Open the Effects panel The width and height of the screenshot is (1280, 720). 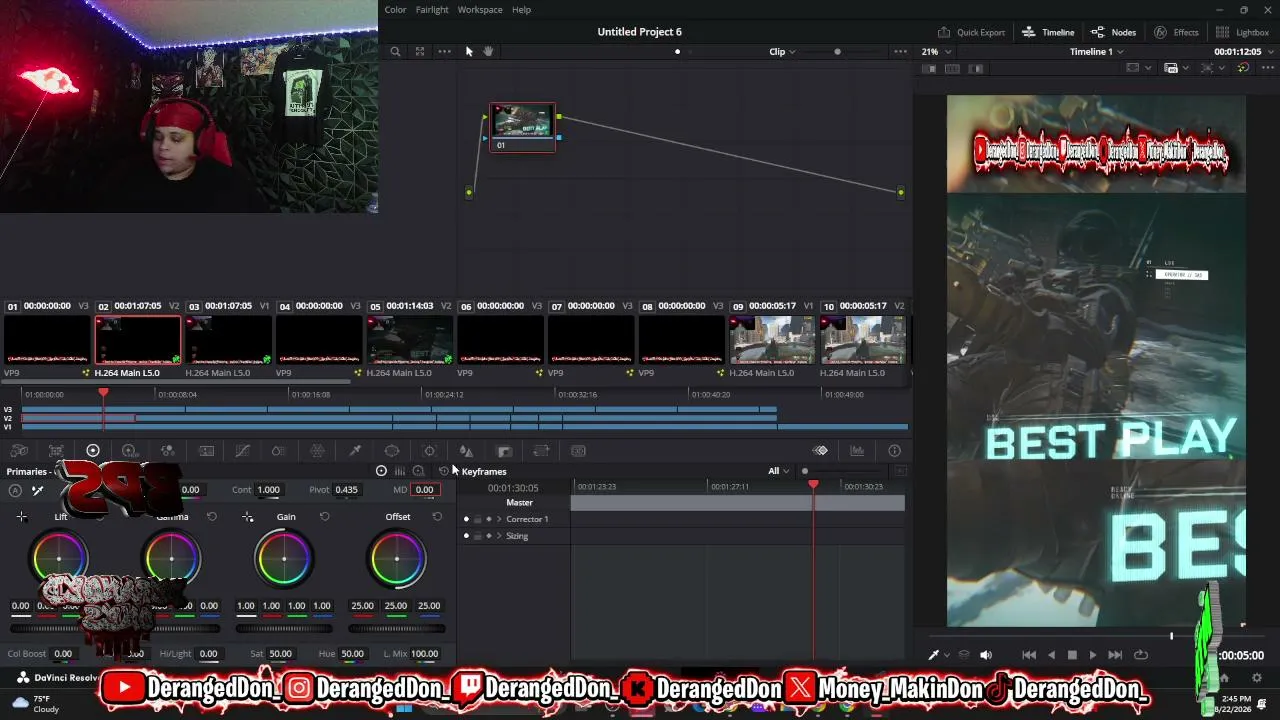click(x=1176, y=32)
